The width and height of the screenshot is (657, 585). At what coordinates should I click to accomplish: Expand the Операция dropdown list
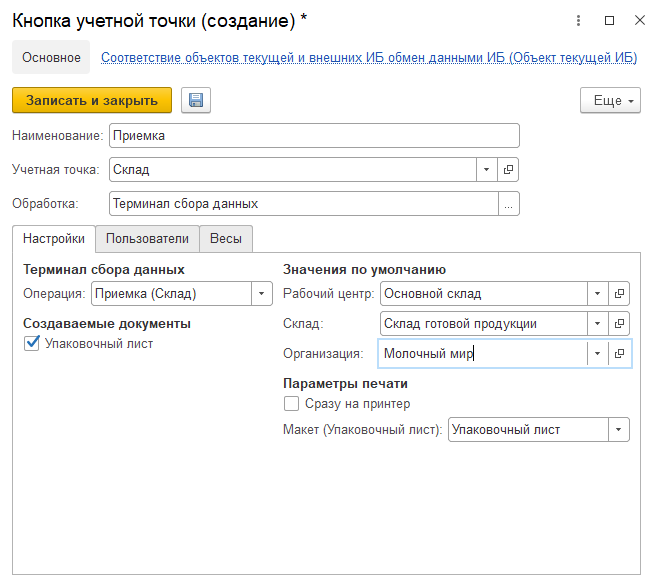pyautogui.click(x=261, y=294)
